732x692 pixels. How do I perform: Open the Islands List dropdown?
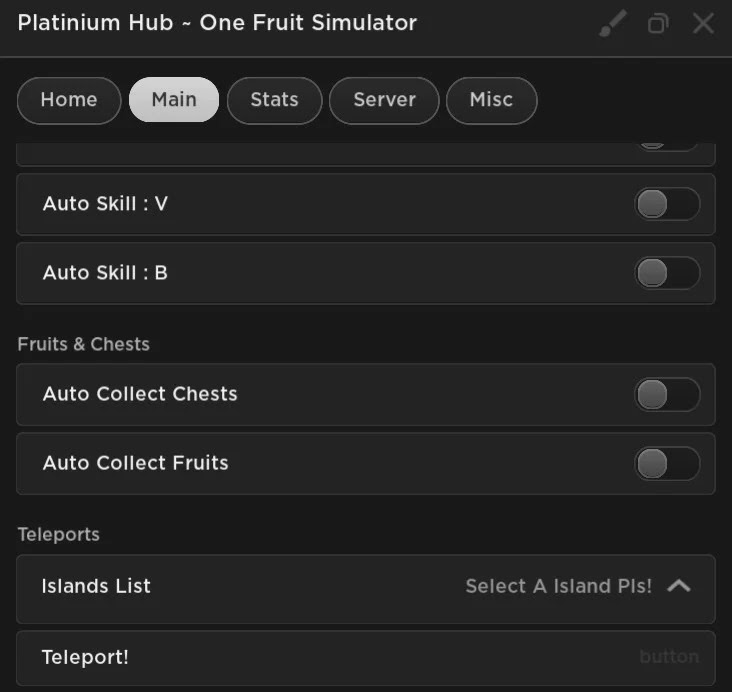[366, 588]
